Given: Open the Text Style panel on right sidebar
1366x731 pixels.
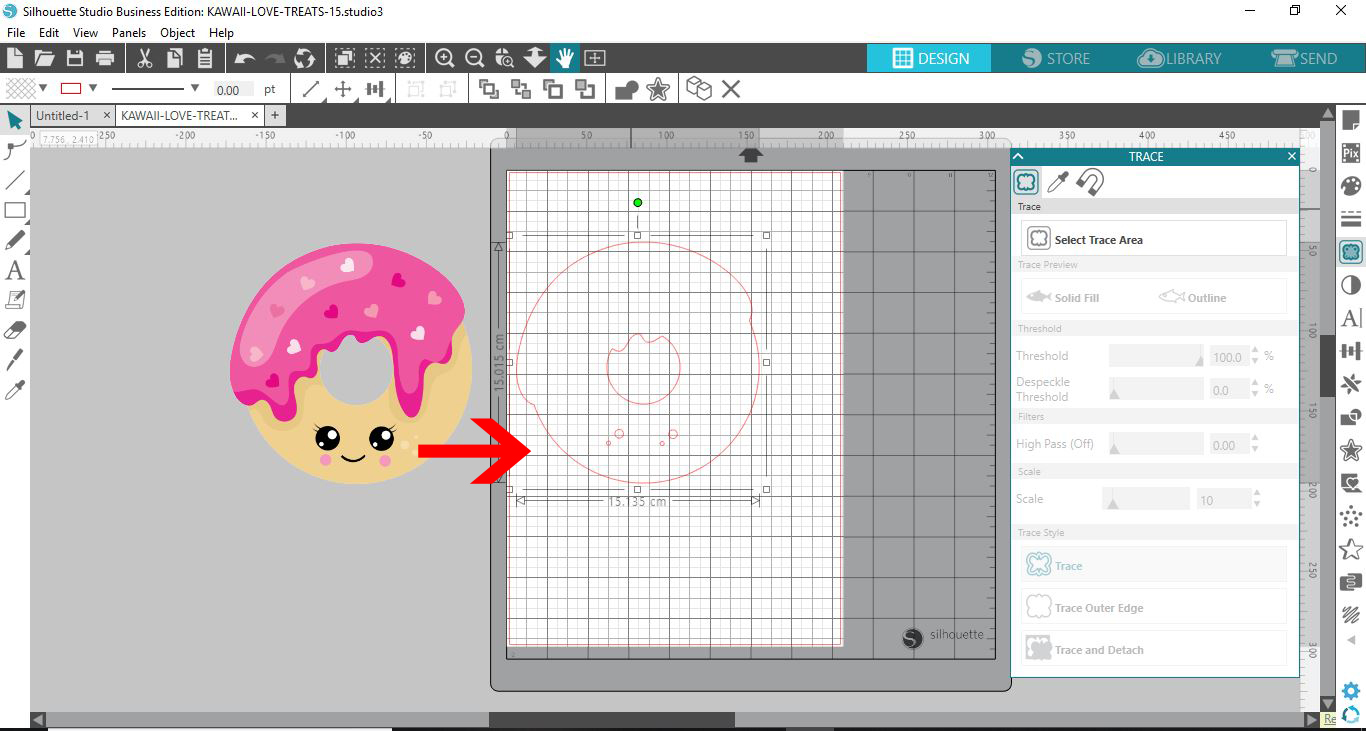Looking at the screenshot, I should [1351, 318].
